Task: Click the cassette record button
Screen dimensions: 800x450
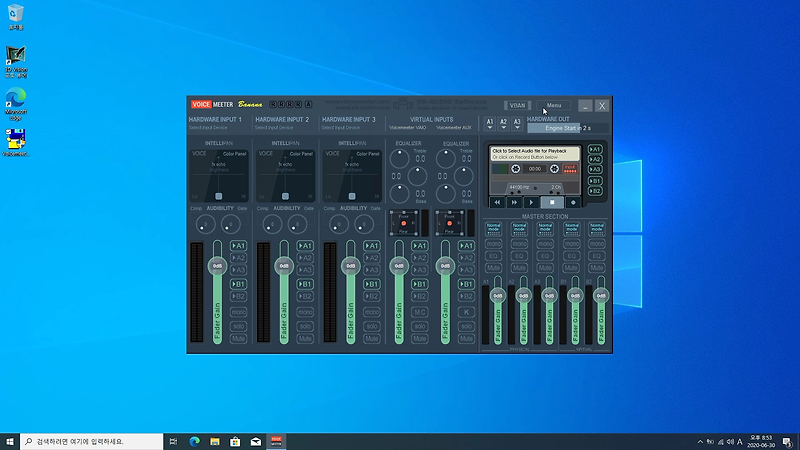Action: pos(573,203)
